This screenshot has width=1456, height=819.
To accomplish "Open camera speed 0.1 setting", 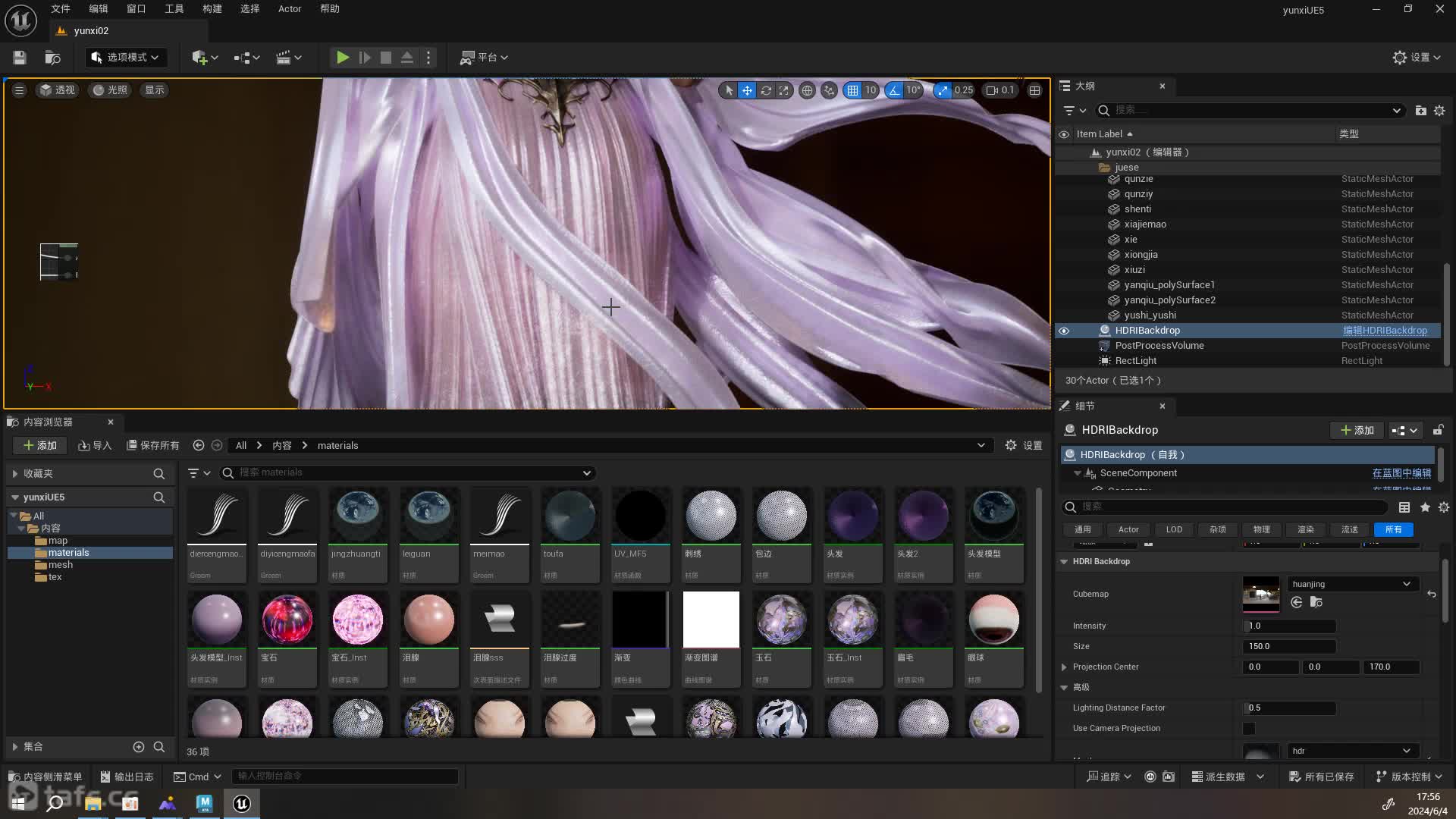I will click(999, 90).
